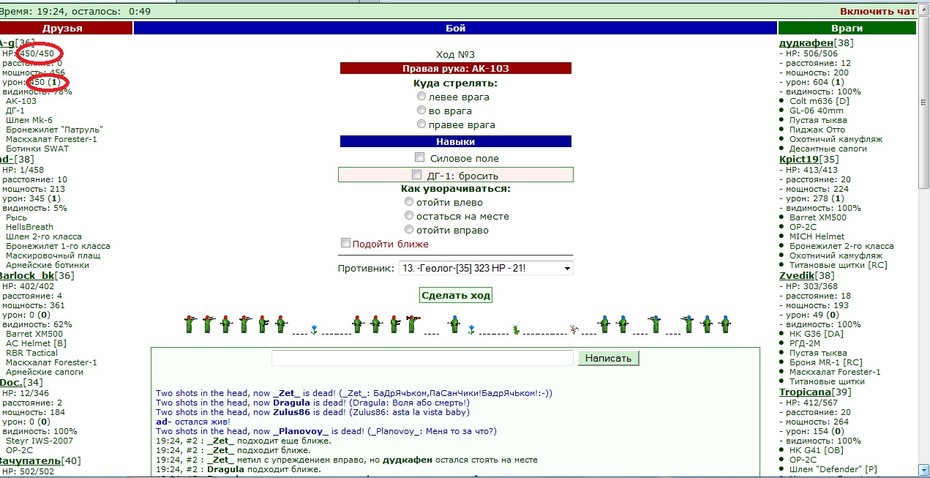Image resolution: width=930 pixels, height=478 pixels.
Task: Click into the chat message input field
Action: pyautogui.click(x=422, y=358)
